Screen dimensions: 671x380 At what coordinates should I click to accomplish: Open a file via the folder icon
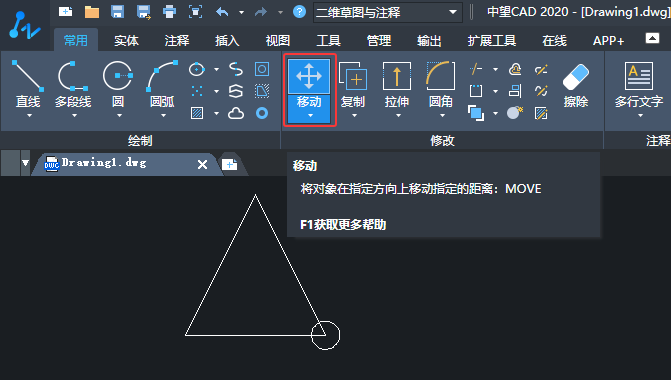pos(92,12)
